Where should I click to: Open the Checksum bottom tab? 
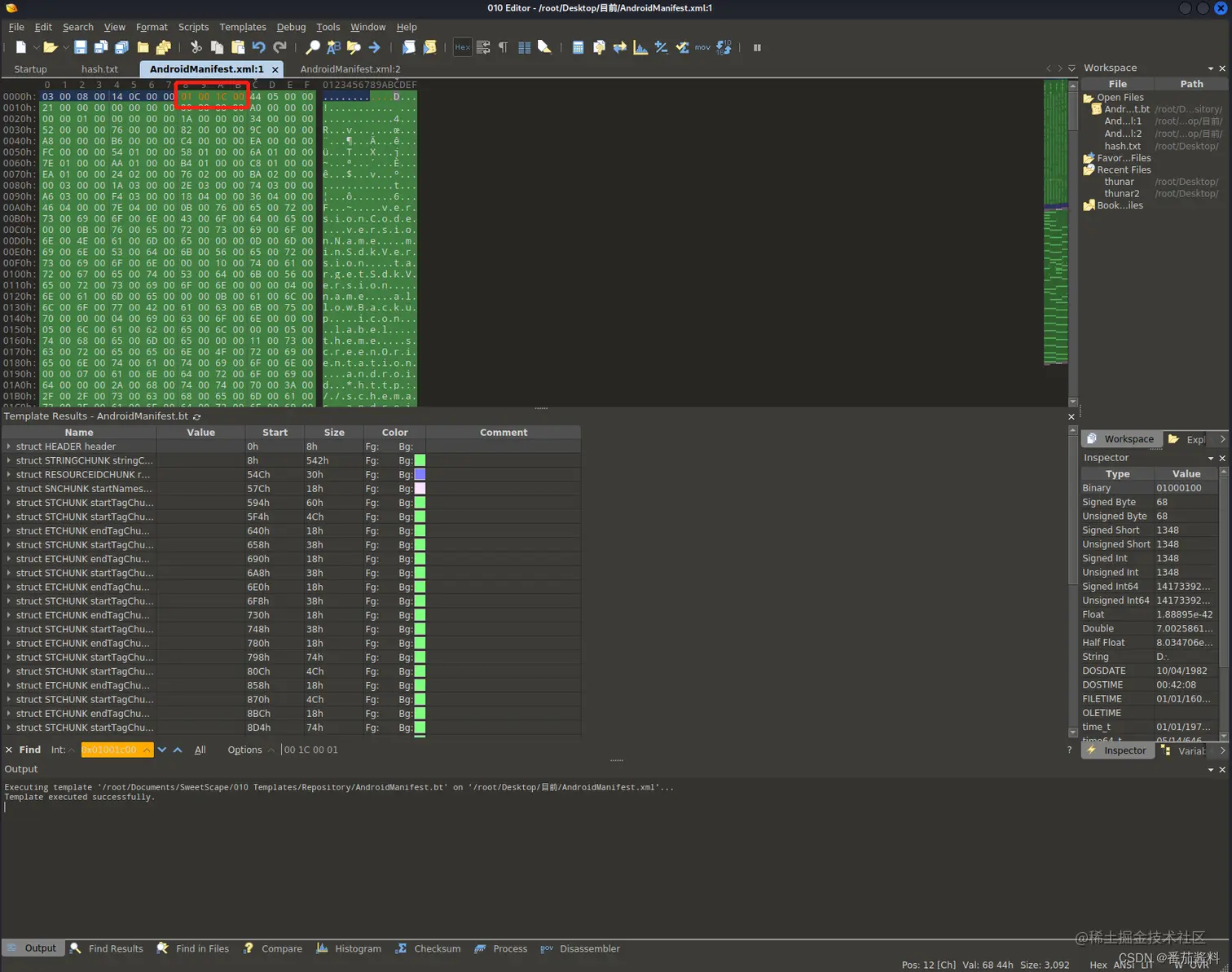[x=429, y=948]
